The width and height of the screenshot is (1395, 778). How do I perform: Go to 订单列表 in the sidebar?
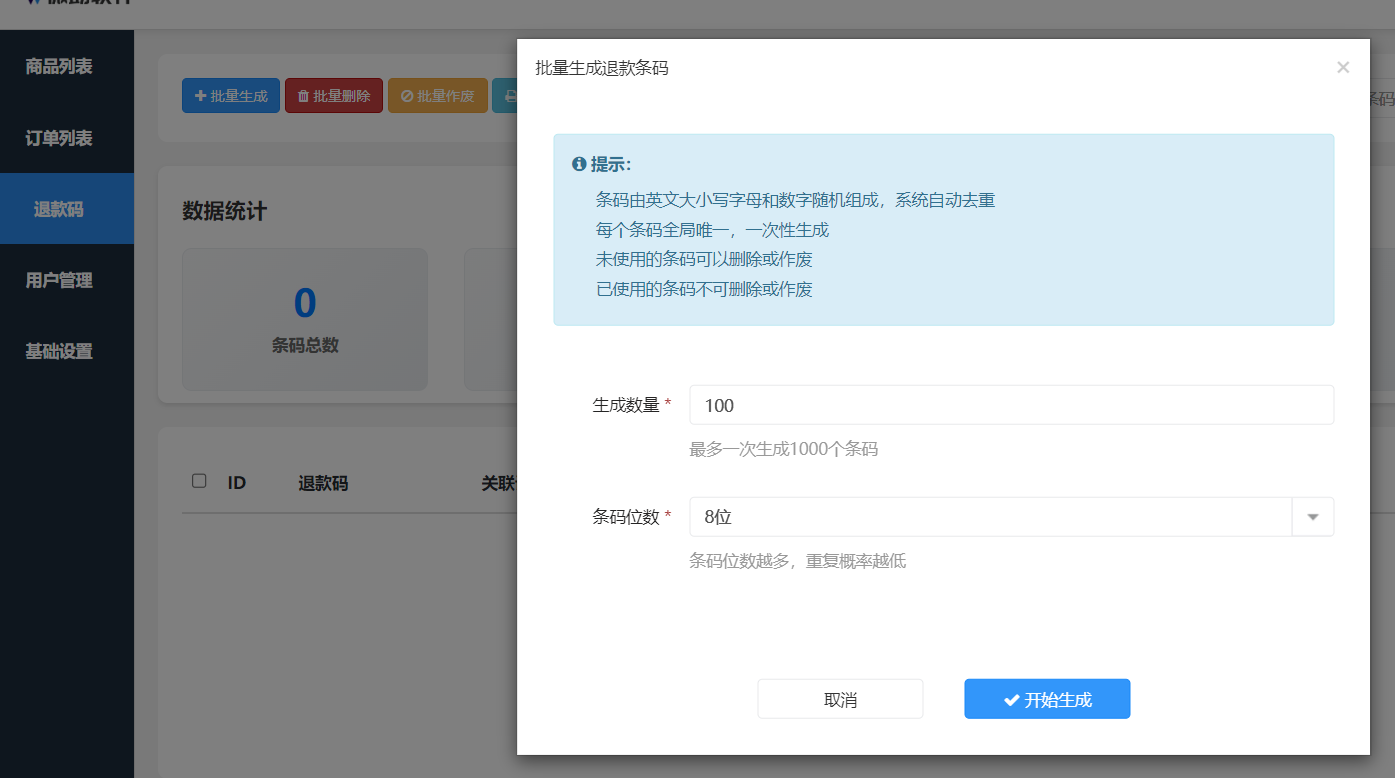(59, 138)
